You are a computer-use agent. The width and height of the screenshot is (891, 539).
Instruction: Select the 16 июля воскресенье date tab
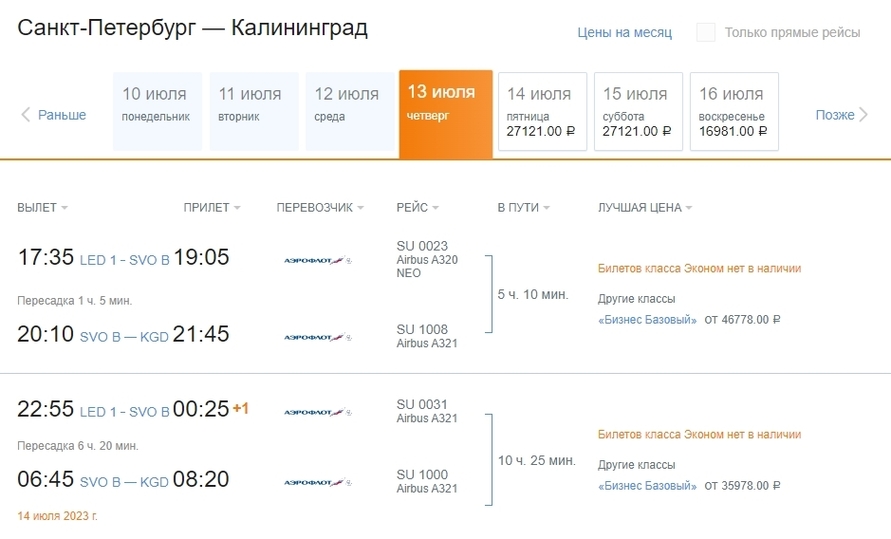tap(734, 111)
